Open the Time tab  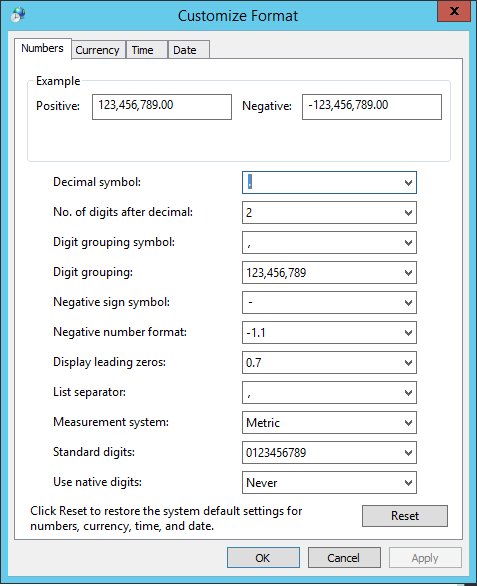tap(146, 50)
